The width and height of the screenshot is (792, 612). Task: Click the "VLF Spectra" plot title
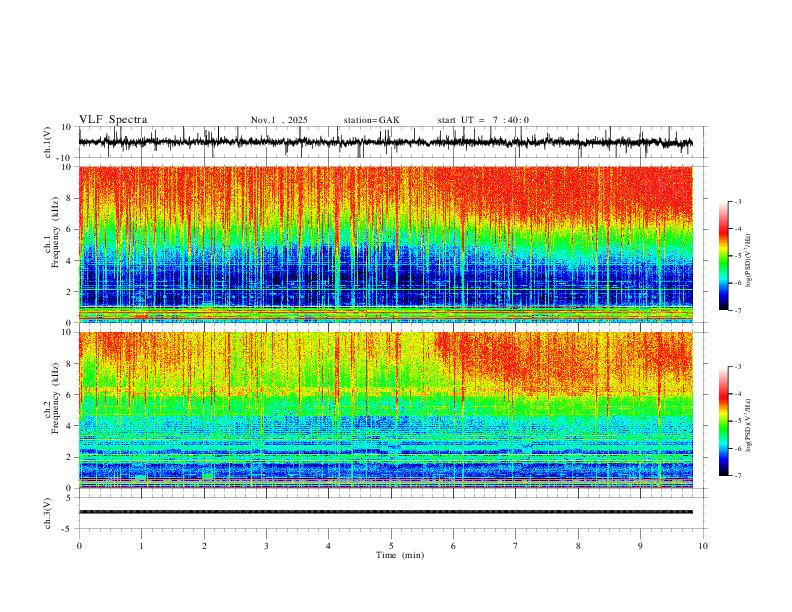(113, 120)
